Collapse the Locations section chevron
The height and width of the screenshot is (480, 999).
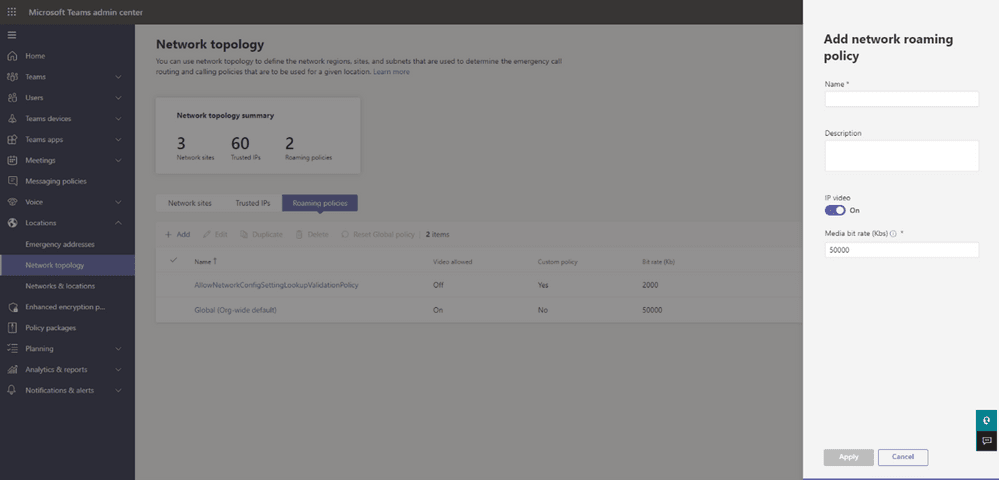(x=119, y=223)
